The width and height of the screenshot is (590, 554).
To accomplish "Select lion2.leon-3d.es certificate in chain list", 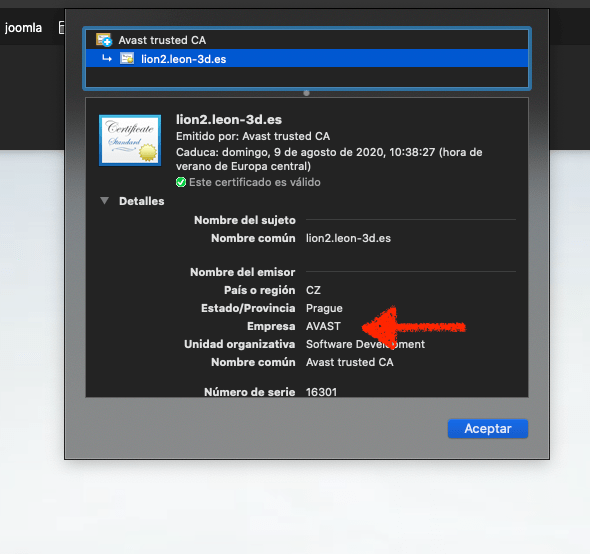I will [307, 58].
